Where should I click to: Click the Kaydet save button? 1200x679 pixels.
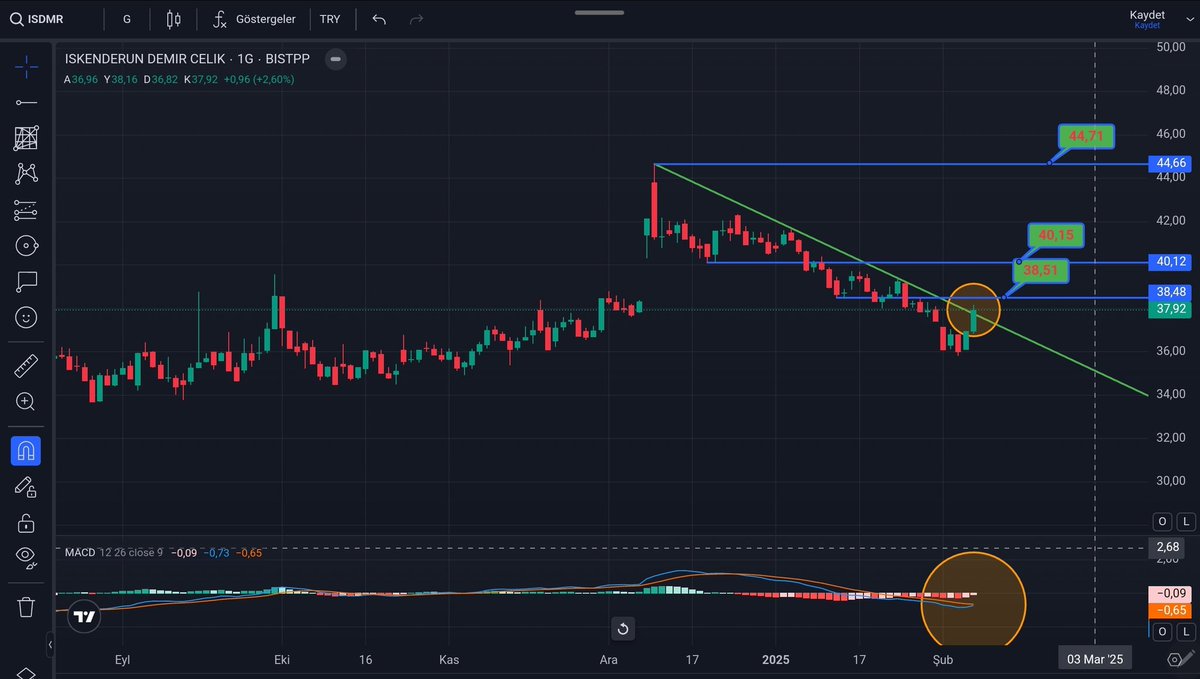coord(1147,18)
